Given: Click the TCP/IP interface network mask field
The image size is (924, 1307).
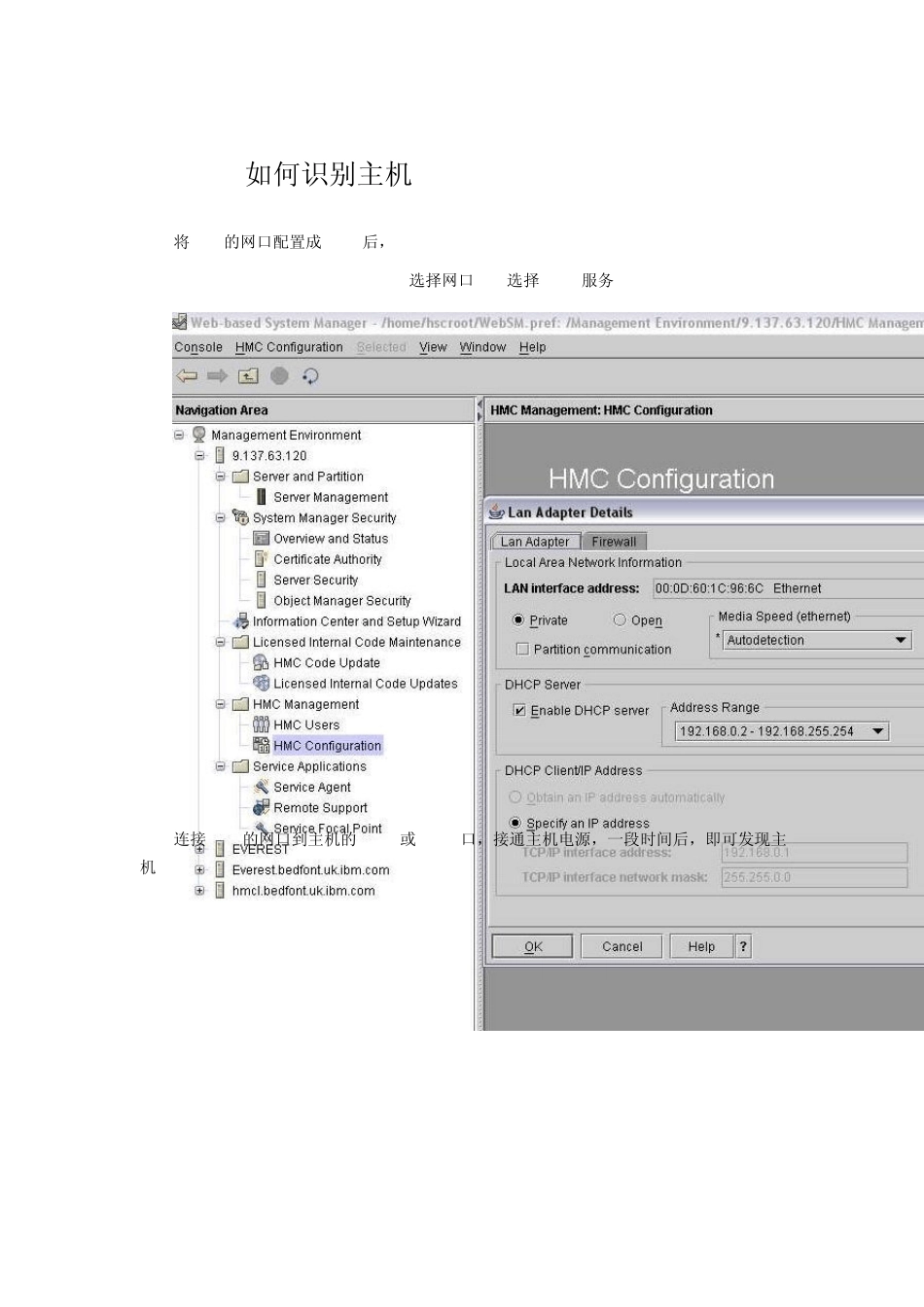Looking at the screenshot, I should (814, 877).
